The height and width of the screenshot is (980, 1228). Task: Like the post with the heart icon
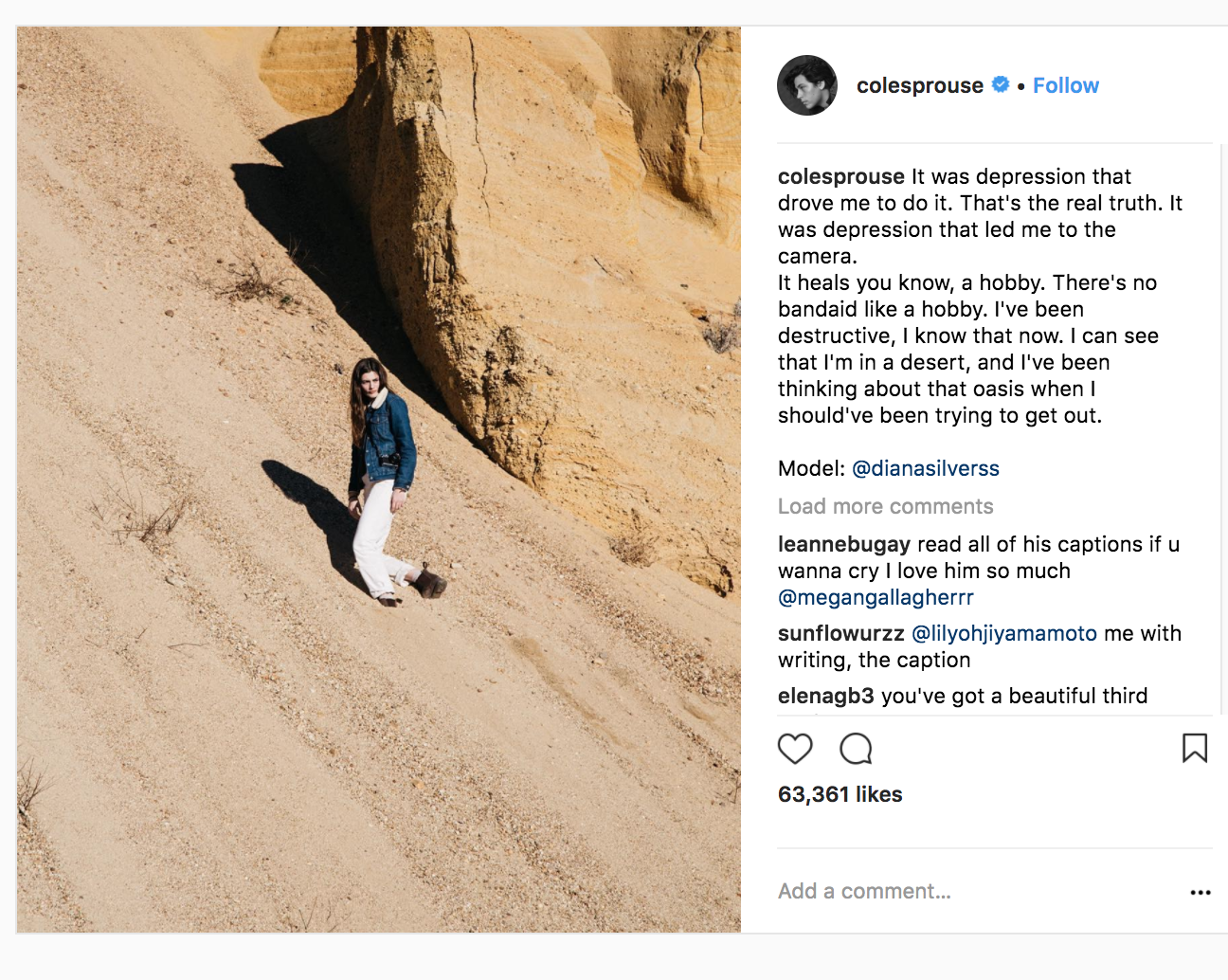[795, 749]
